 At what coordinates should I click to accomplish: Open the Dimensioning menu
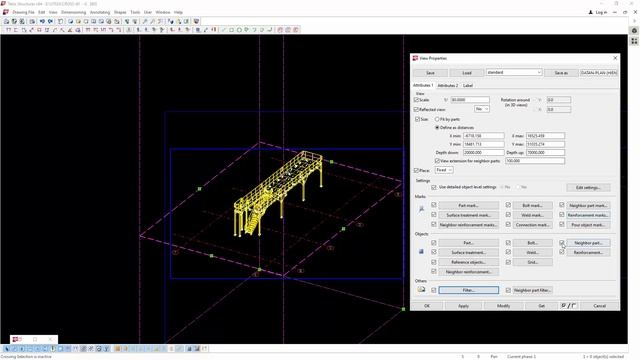[x=73, y=12]
